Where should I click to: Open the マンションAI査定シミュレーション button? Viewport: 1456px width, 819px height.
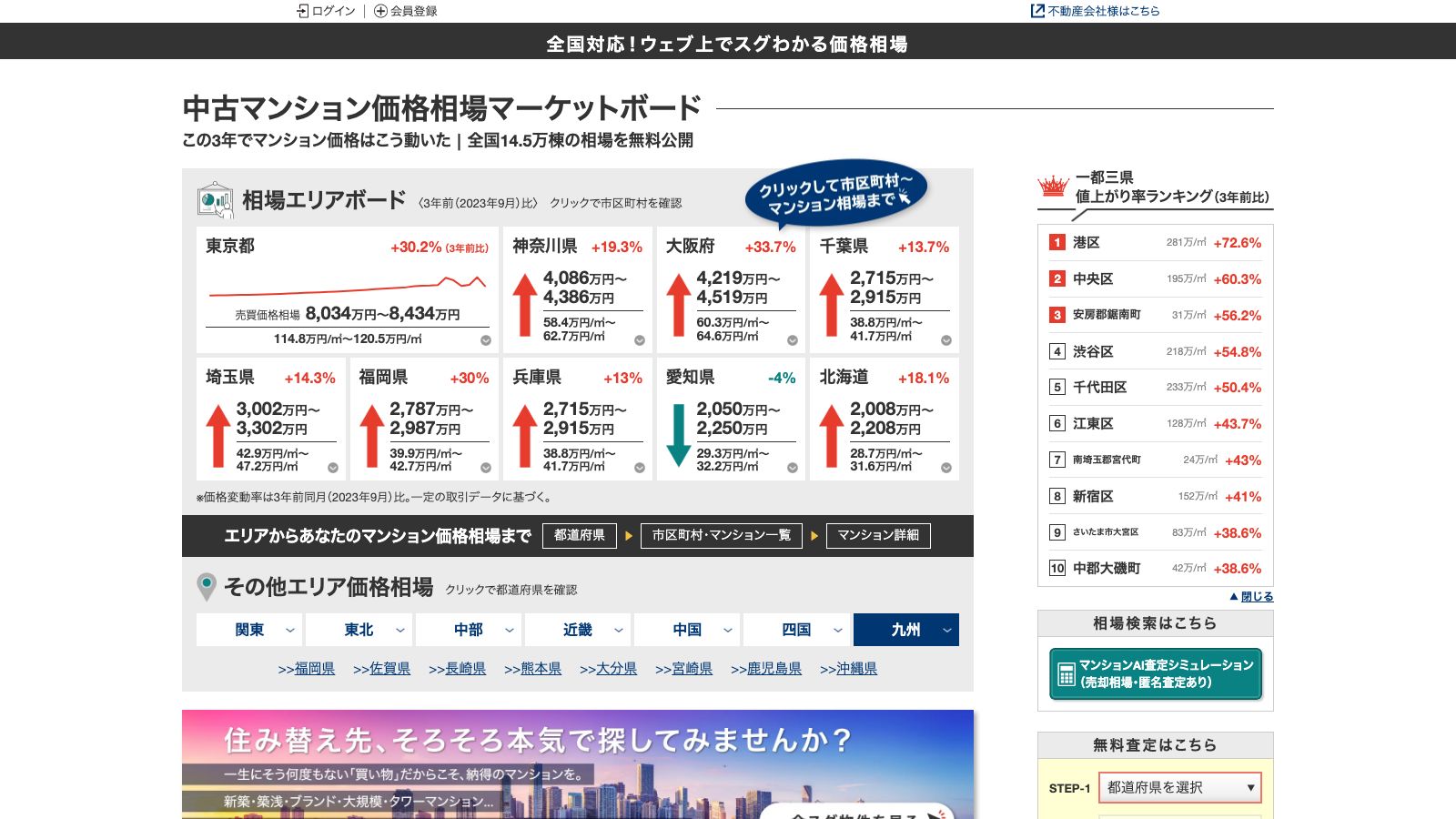(x=1156, y=674)
